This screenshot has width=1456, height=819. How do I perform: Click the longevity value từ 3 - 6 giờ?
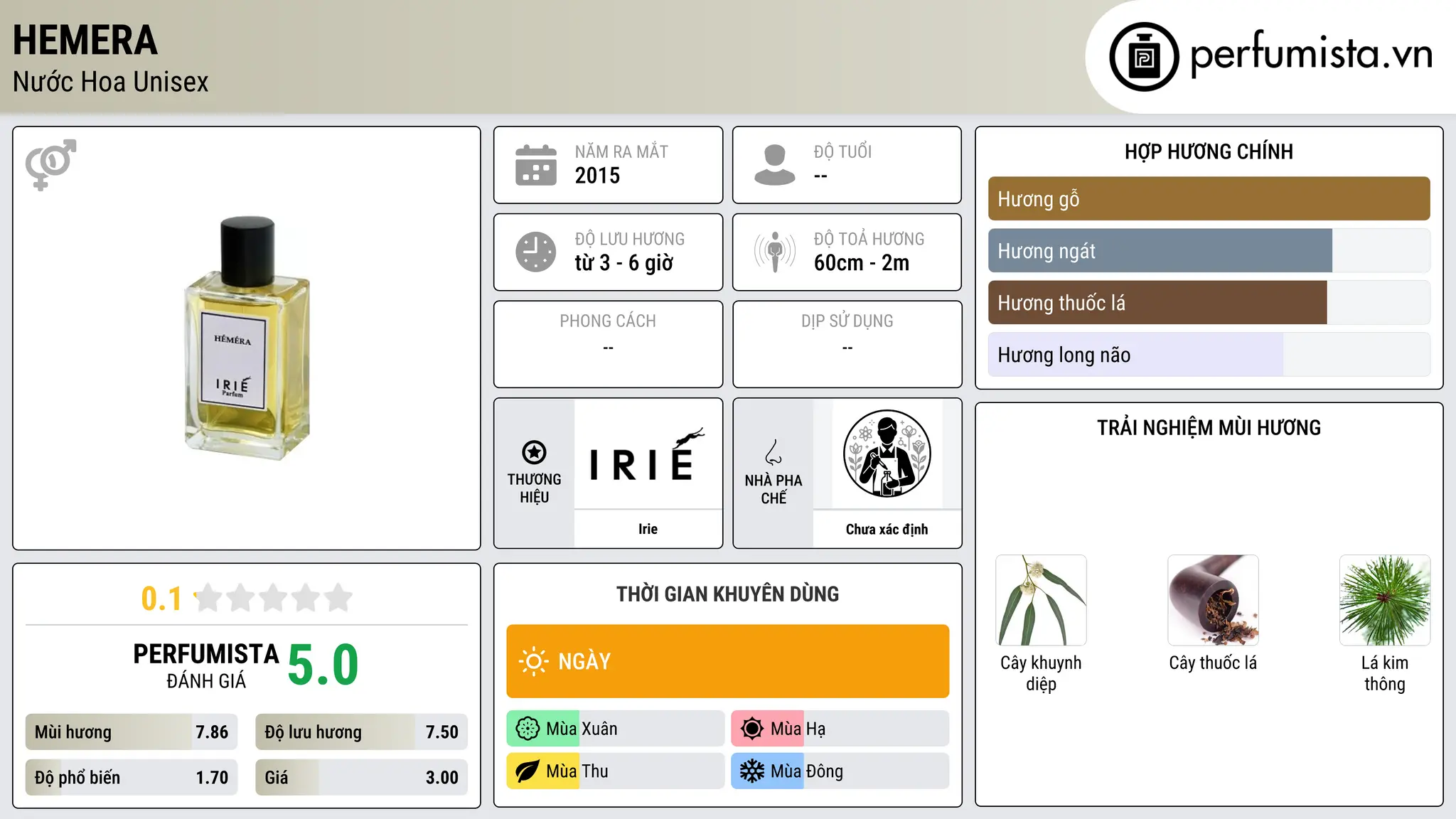(x=624, y=263)
